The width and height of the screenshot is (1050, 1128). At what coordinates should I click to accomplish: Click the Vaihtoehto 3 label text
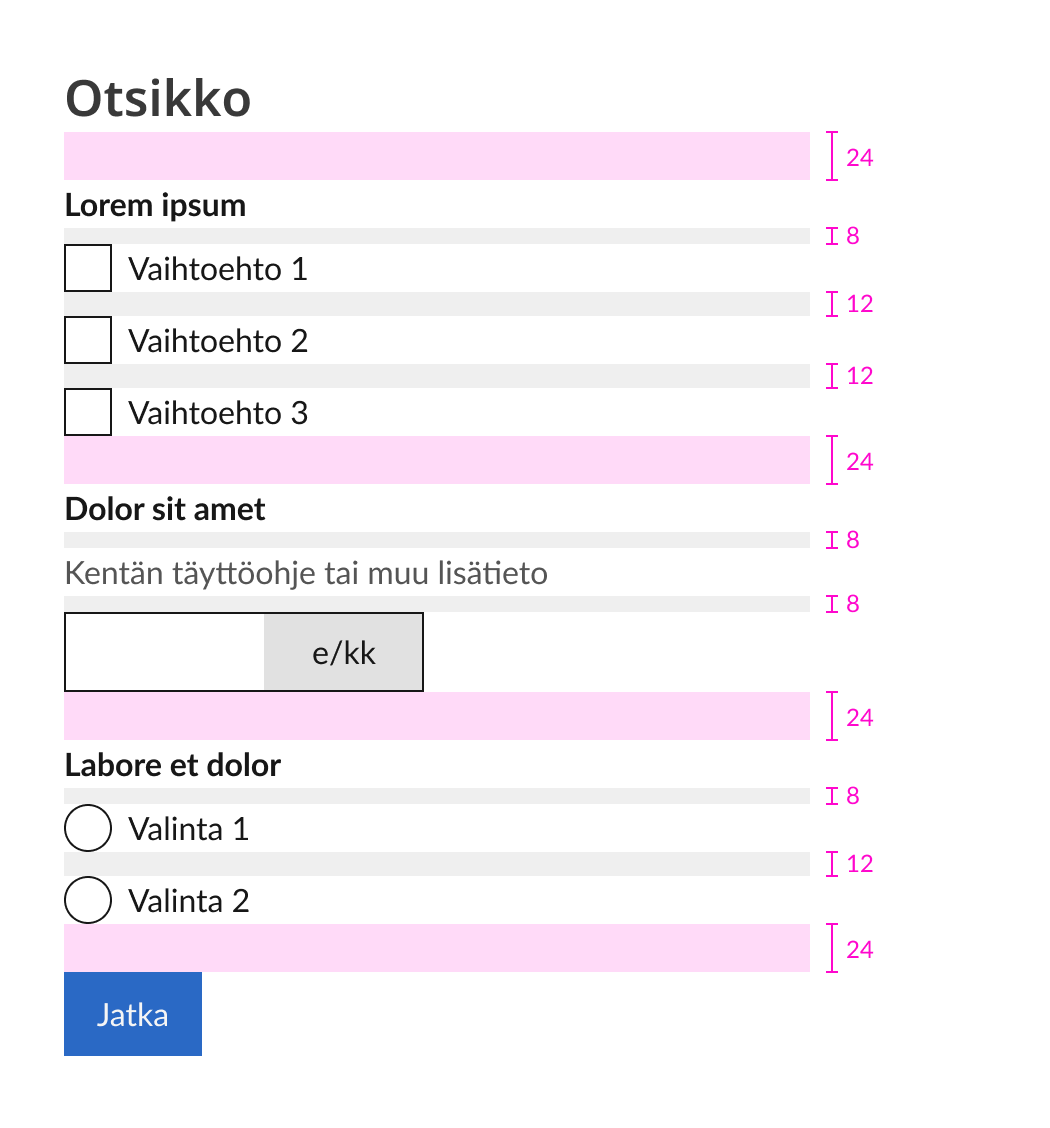(x=218, y=413)
